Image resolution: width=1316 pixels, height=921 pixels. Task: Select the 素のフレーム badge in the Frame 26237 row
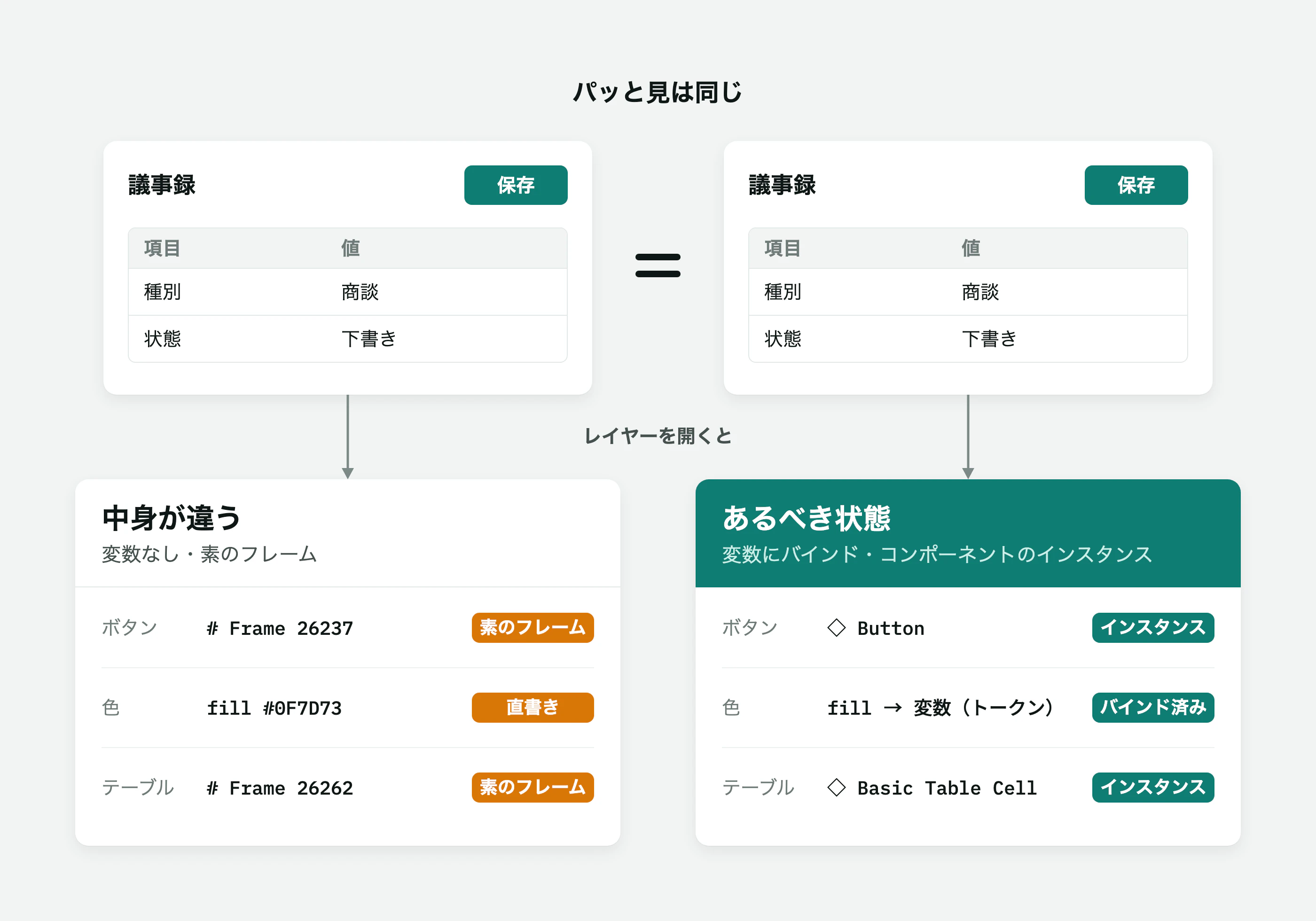[533, 628]
